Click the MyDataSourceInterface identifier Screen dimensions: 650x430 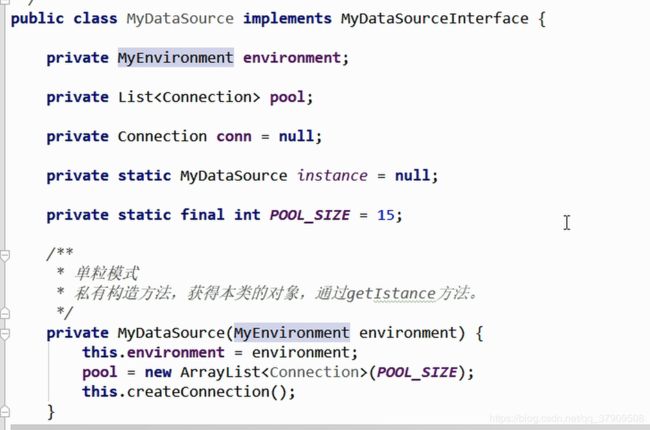(x=434, y=19)
